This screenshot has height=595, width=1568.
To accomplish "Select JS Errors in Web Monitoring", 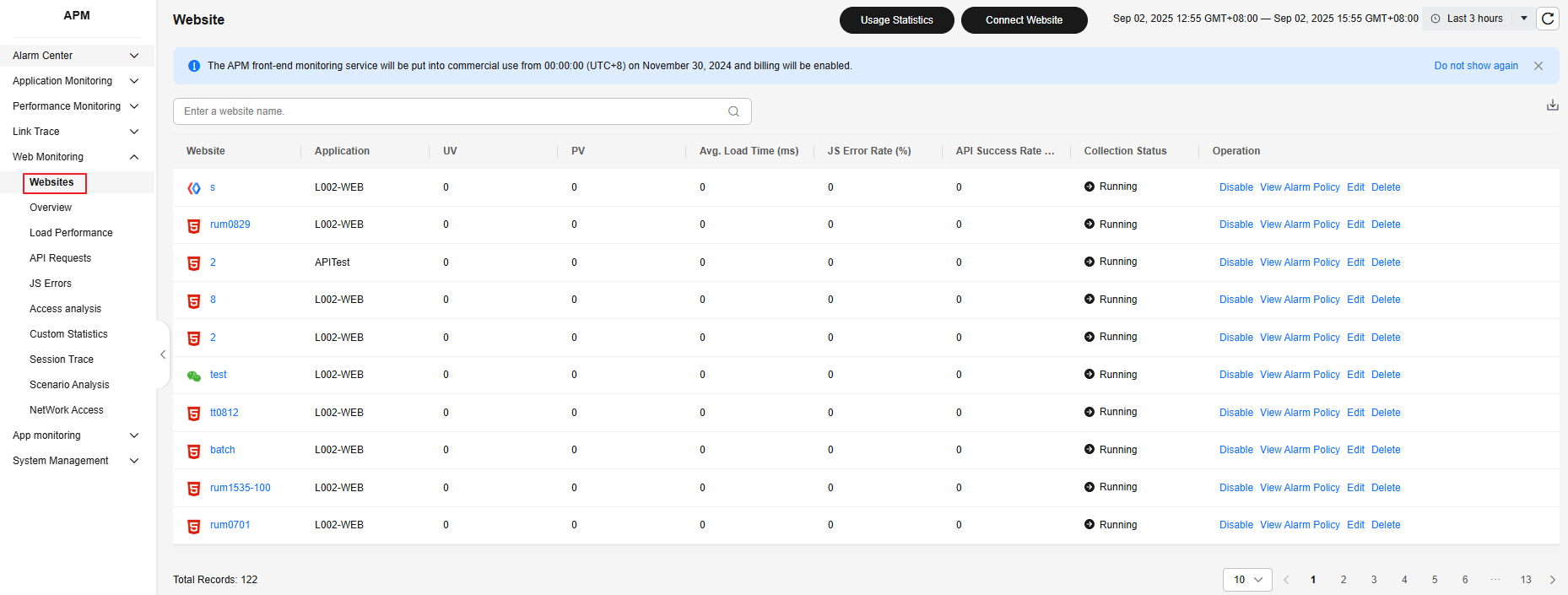I will click(51, 284).
